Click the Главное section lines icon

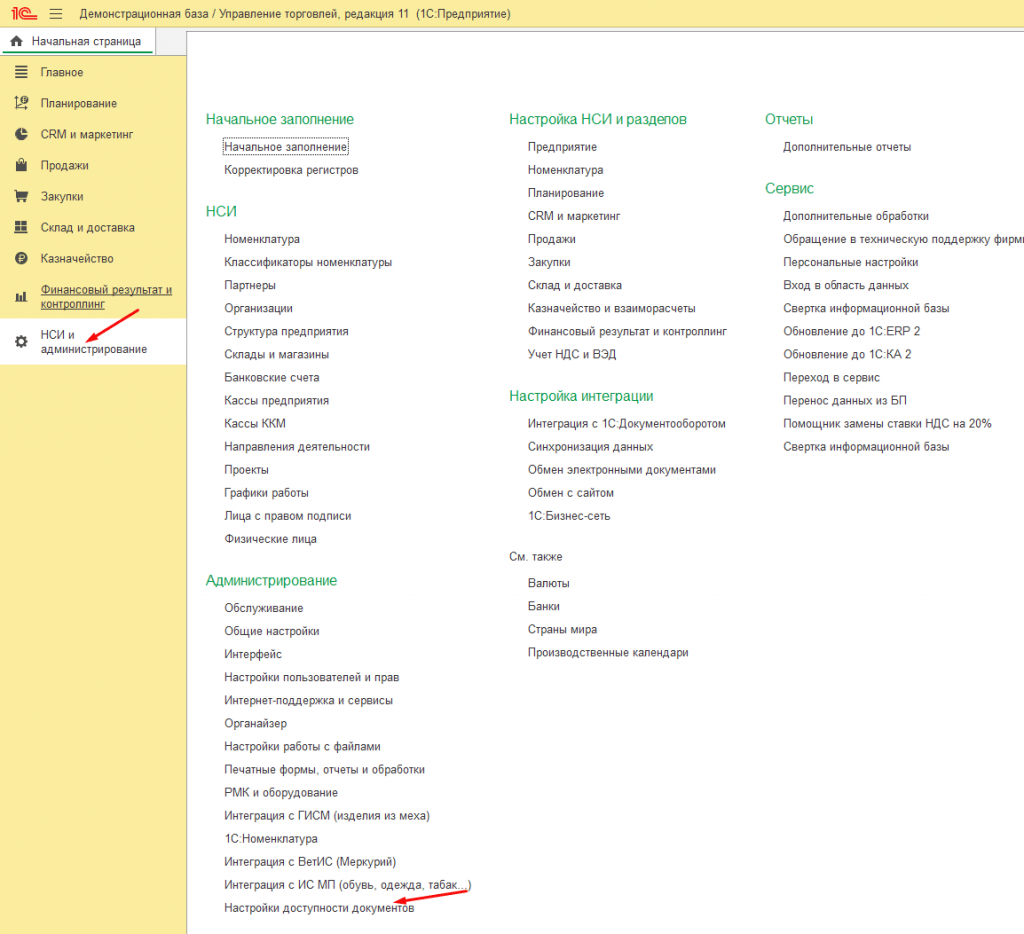click(x=22, y=72)
